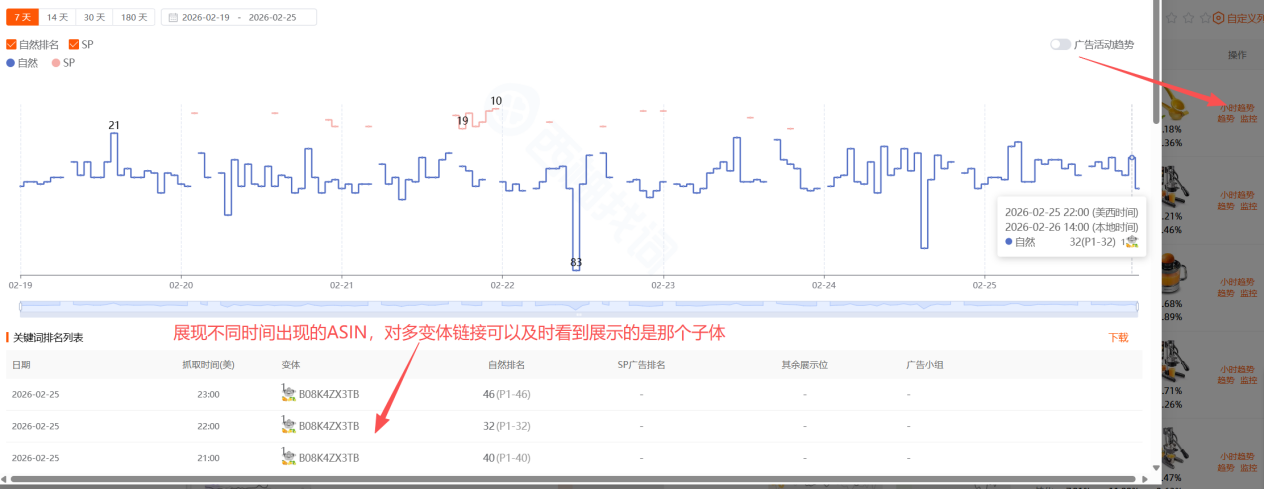1264x489 pixels.
Task: Open the start date 2026-02-19 picker
Action: 204,18
